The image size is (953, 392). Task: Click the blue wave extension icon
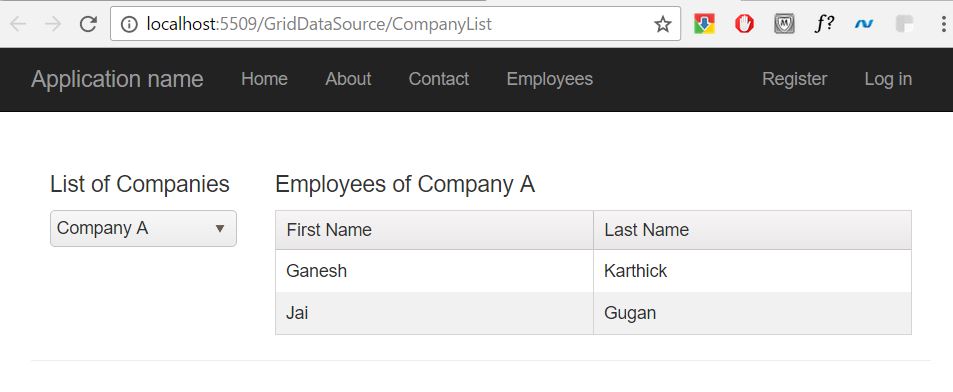click(864, 24)
